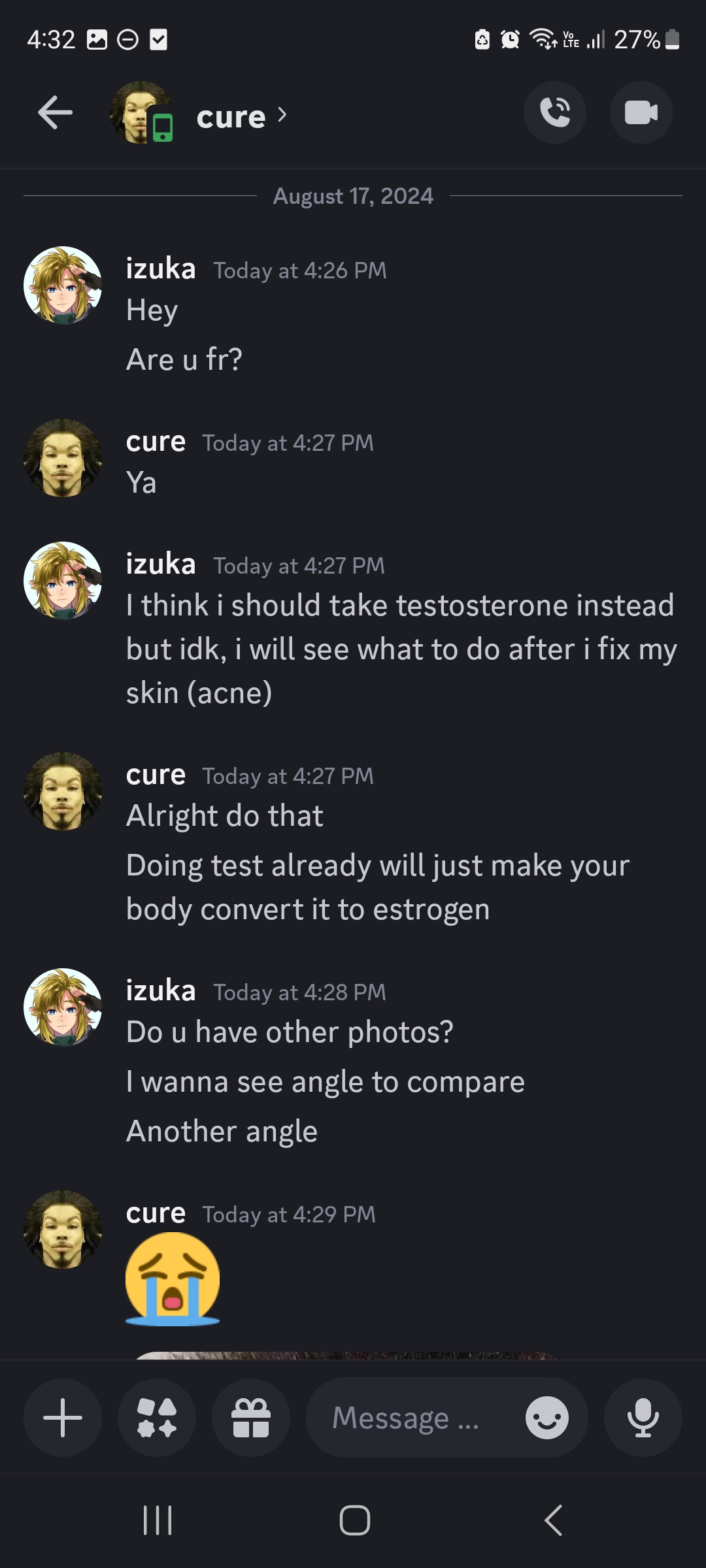706x1568 pixels.
Task: Select the August 17, 2024 date divider
Action: (x=353, y=195)
